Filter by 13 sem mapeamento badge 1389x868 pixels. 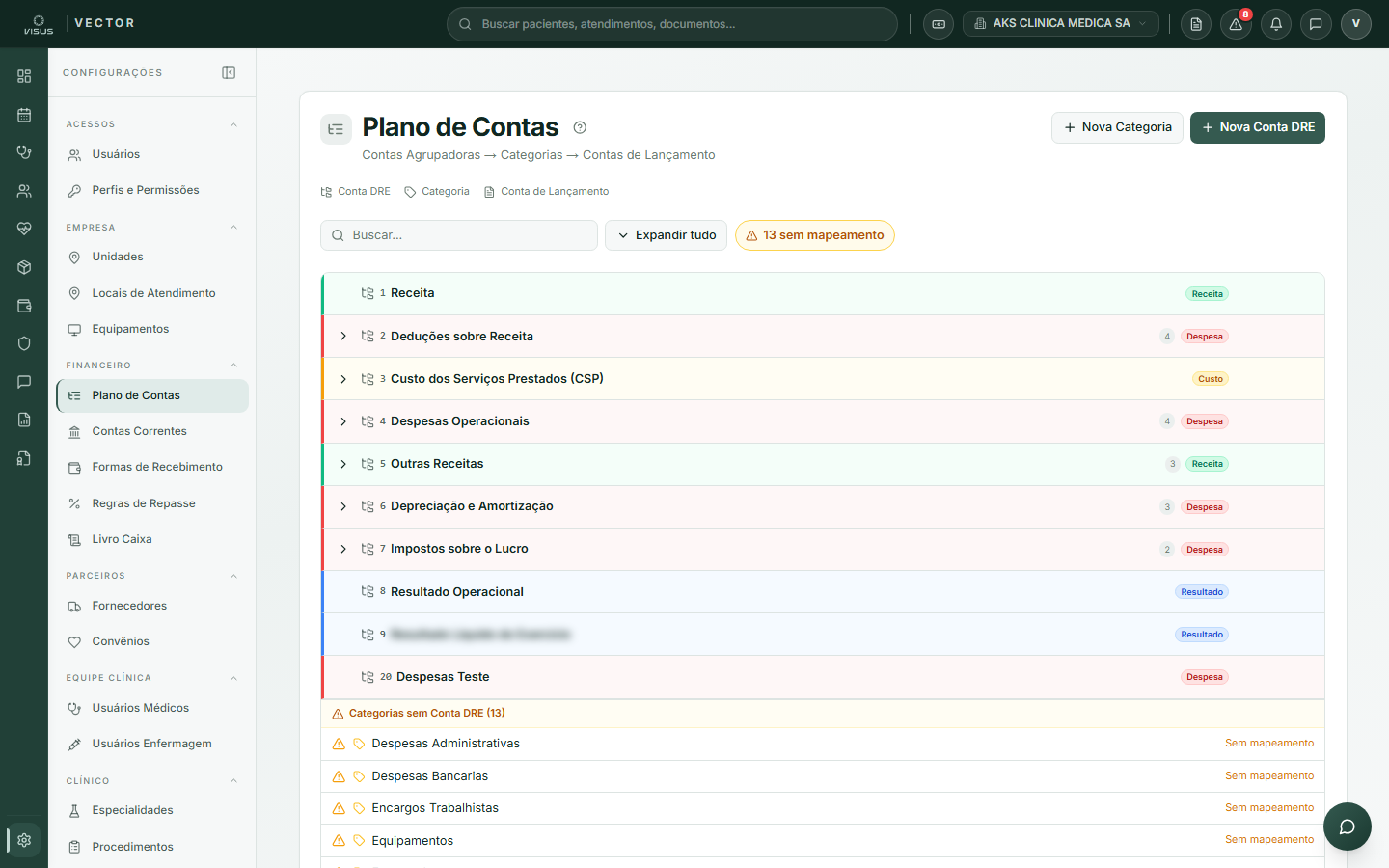[815, 235]
